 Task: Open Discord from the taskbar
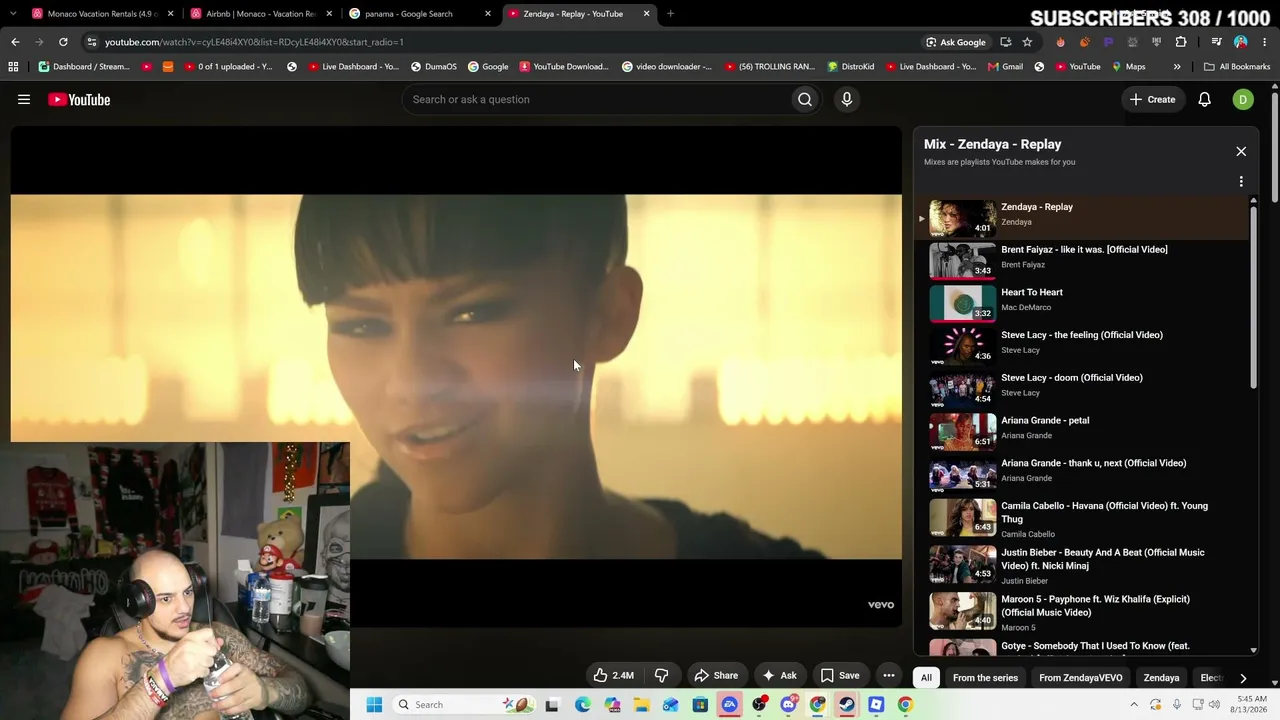788,705
